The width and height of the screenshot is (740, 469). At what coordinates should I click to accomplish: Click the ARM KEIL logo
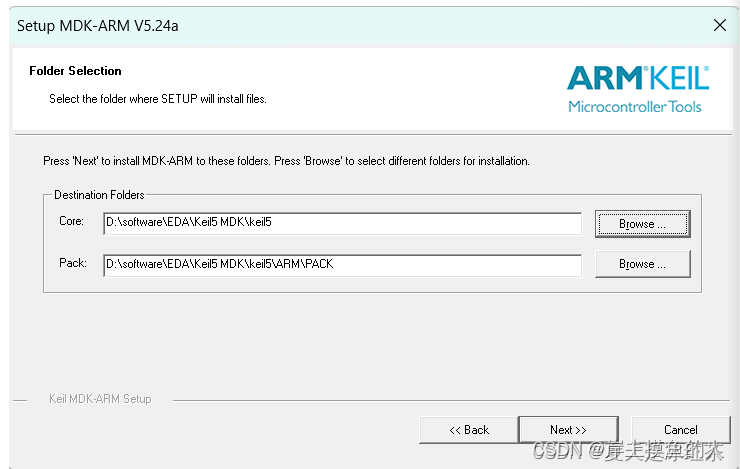638,78
